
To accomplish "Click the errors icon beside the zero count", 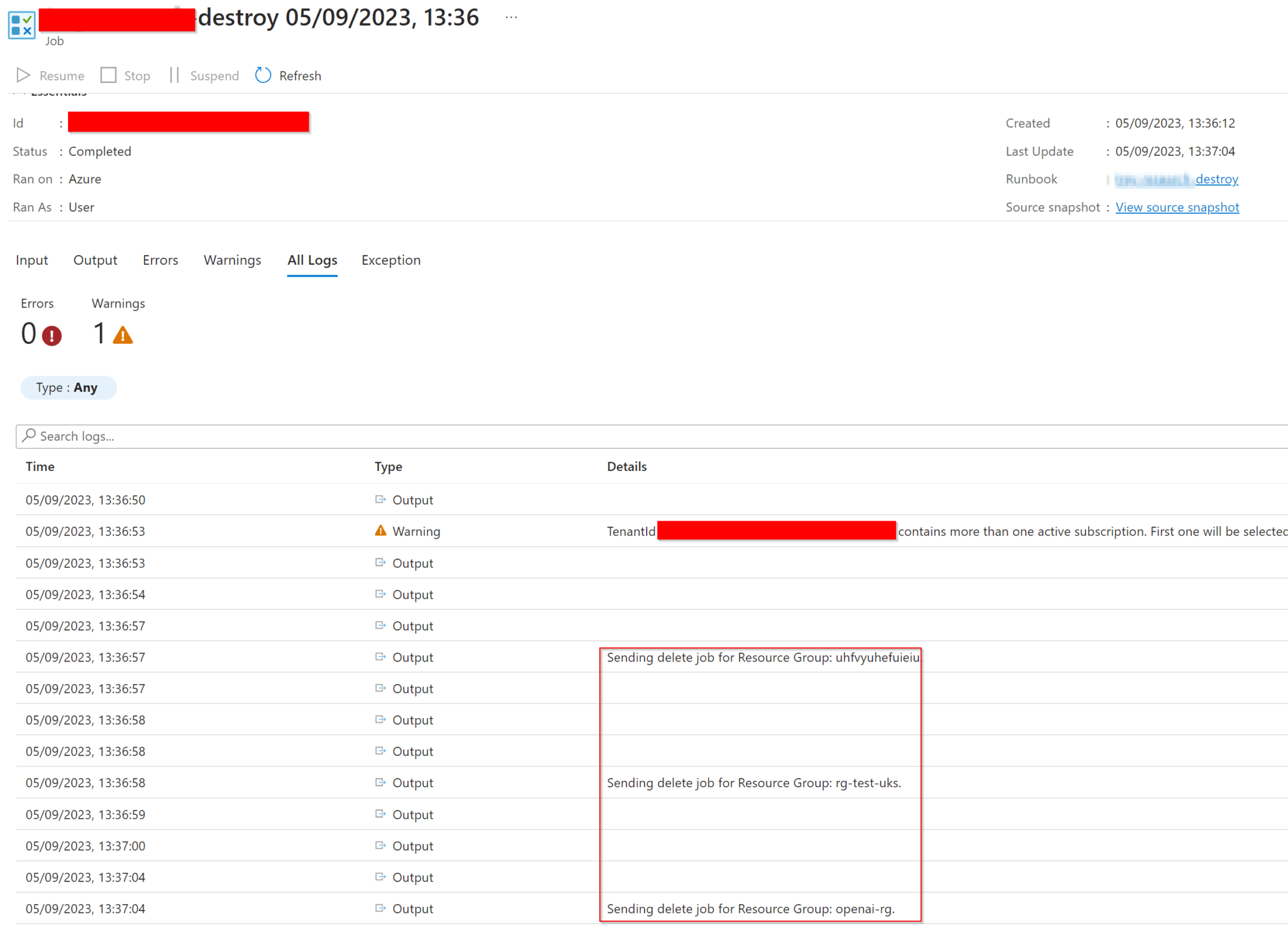I will [53, 335].
